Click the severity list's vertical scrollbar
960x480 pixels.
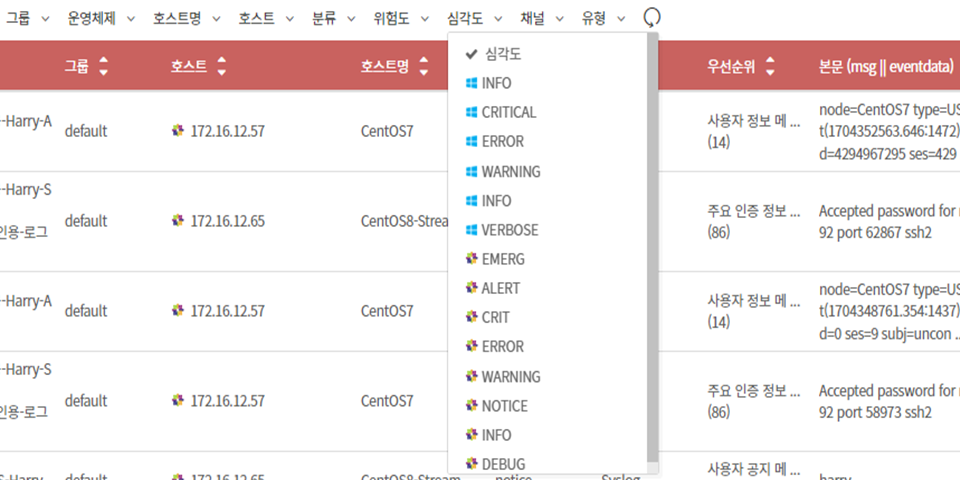coord(653,250)
